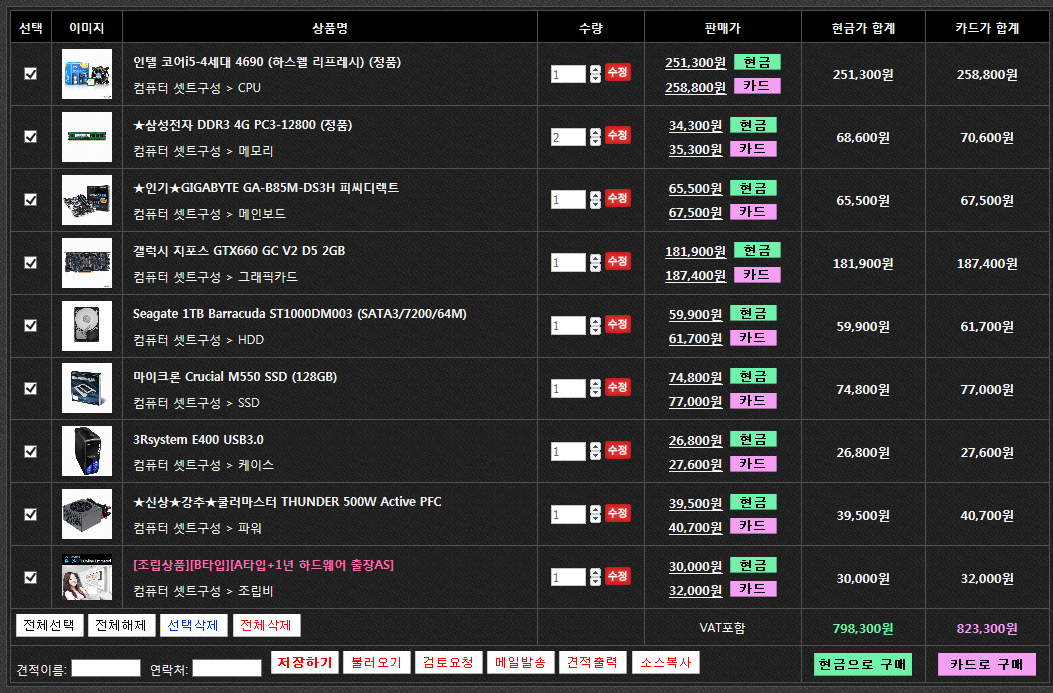The height and width of the screenshot is (693, 1053).
Task: Adjust quantity stepper for 3Rsystem E400 case
Action: [x=595, y=452]
